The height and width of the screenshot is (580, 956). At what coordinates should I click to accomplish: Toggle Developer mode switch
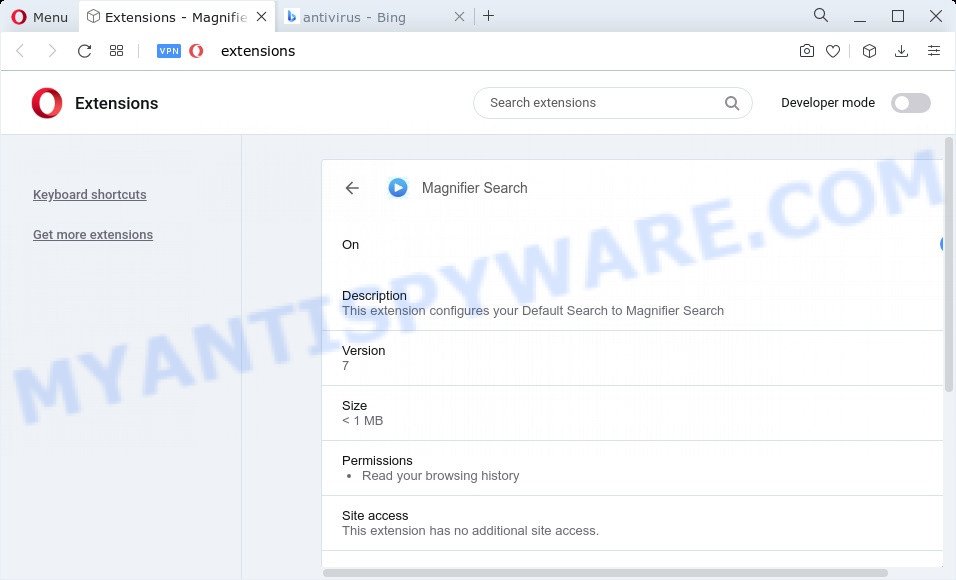point(910,103)
